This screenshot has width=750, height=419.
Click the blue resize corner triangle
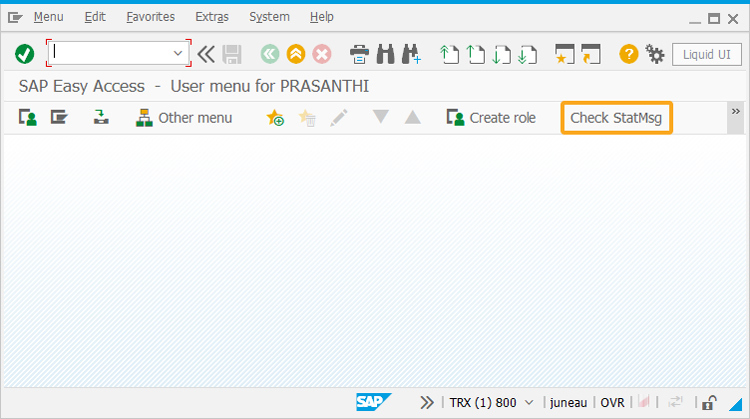[x=736, y=405]
